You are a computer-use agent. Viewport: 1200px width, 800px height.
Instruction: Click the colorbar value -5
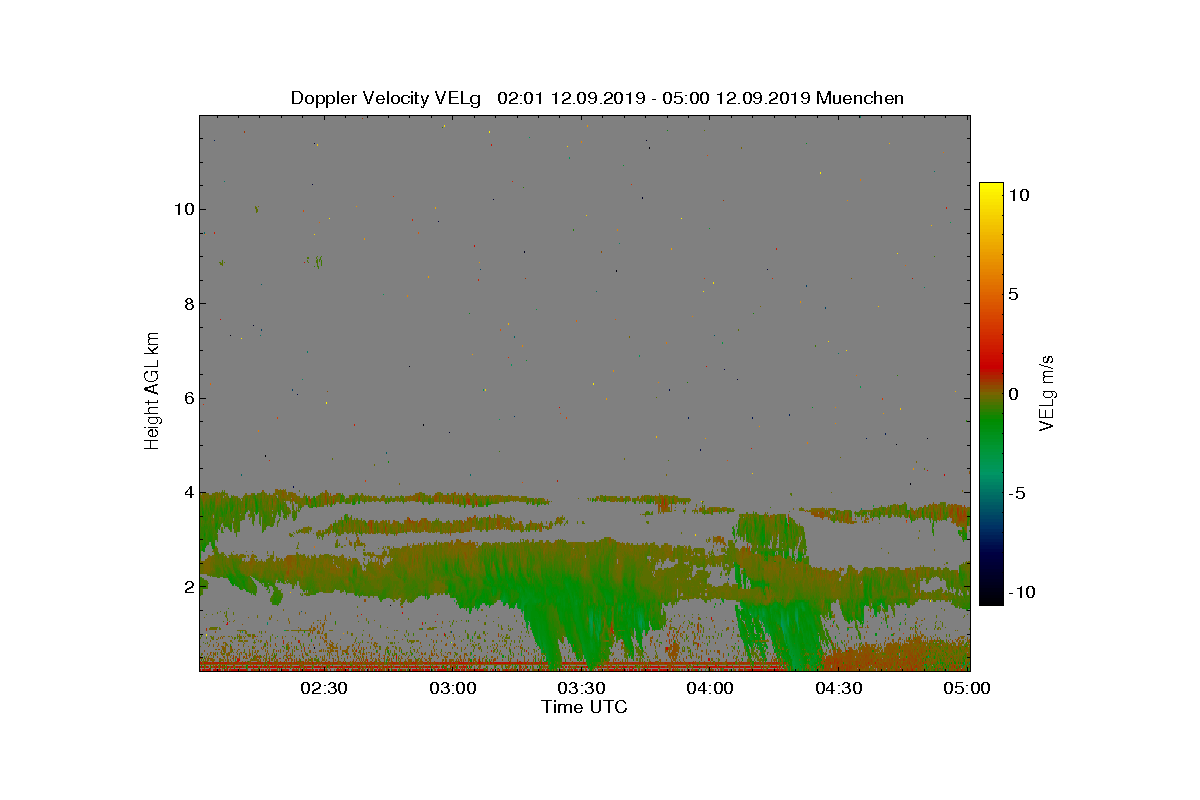coord(1016,493)
